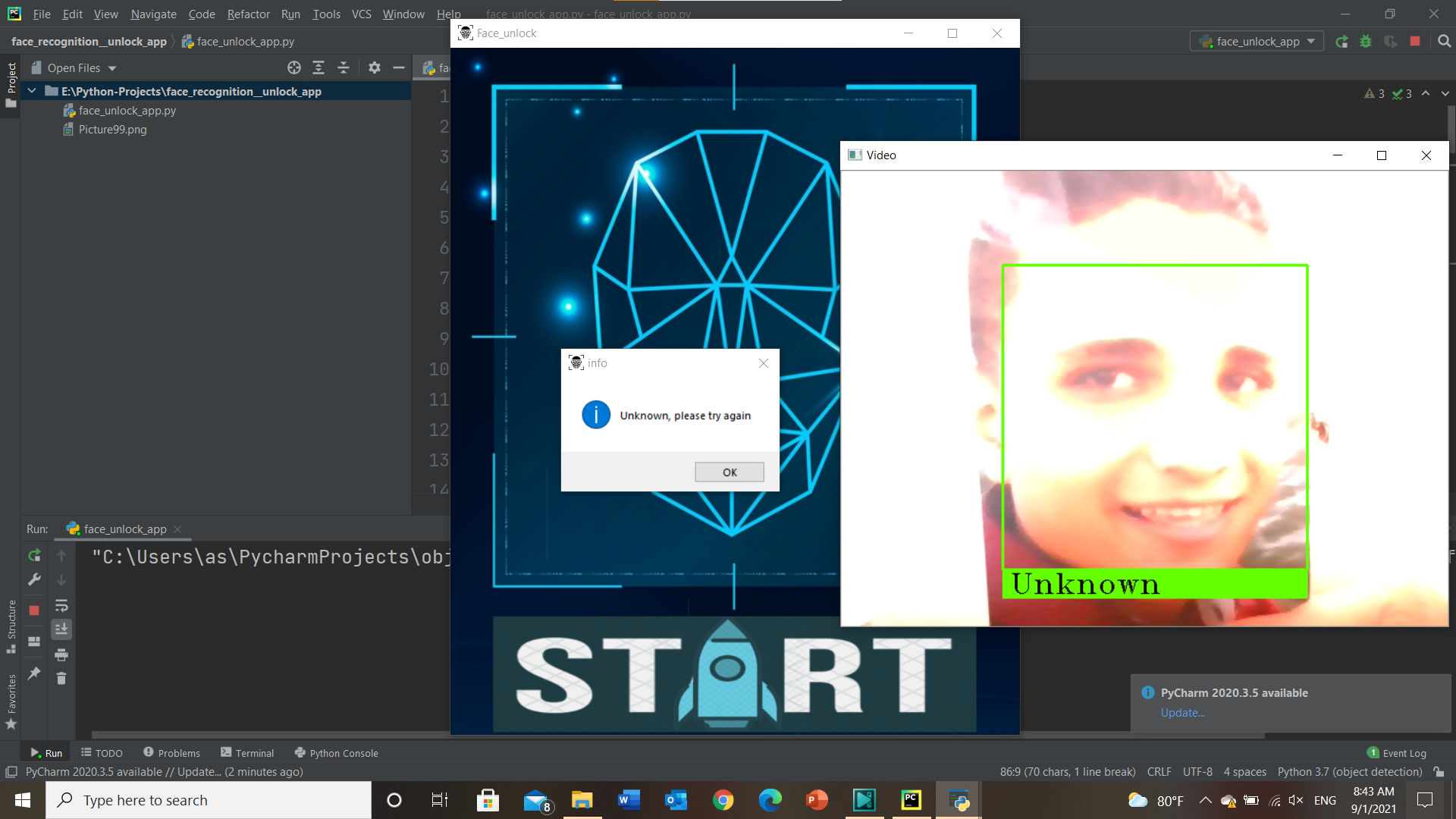Toggle scroll to end in Run console
The image size is (1456, 819).
[x=61, y=629]
